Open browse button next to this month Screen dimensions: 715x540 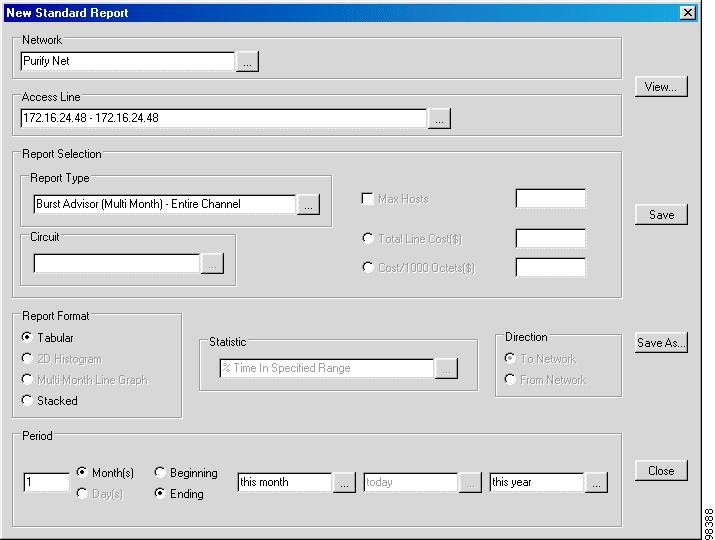(344, 482)
